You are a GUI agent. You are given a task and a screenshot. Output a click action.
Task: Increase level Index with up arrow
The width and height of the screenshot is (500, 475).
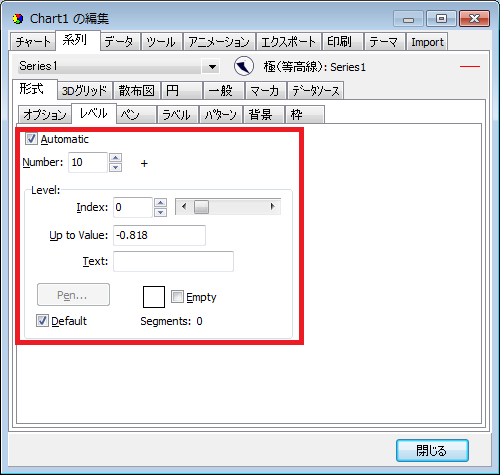(161, 202)
